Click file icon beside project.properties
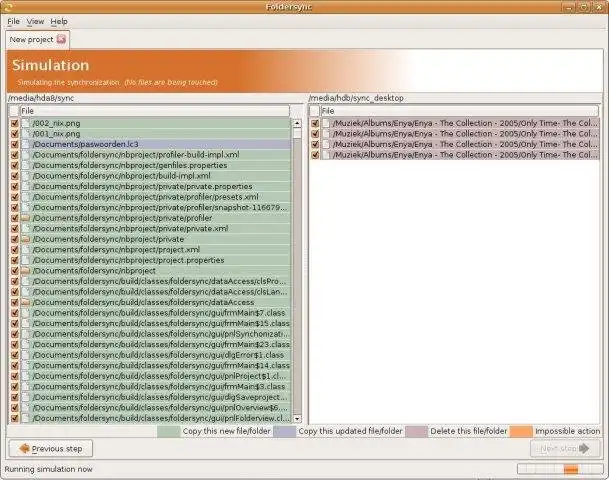The image size is (609, 480). 25,261
